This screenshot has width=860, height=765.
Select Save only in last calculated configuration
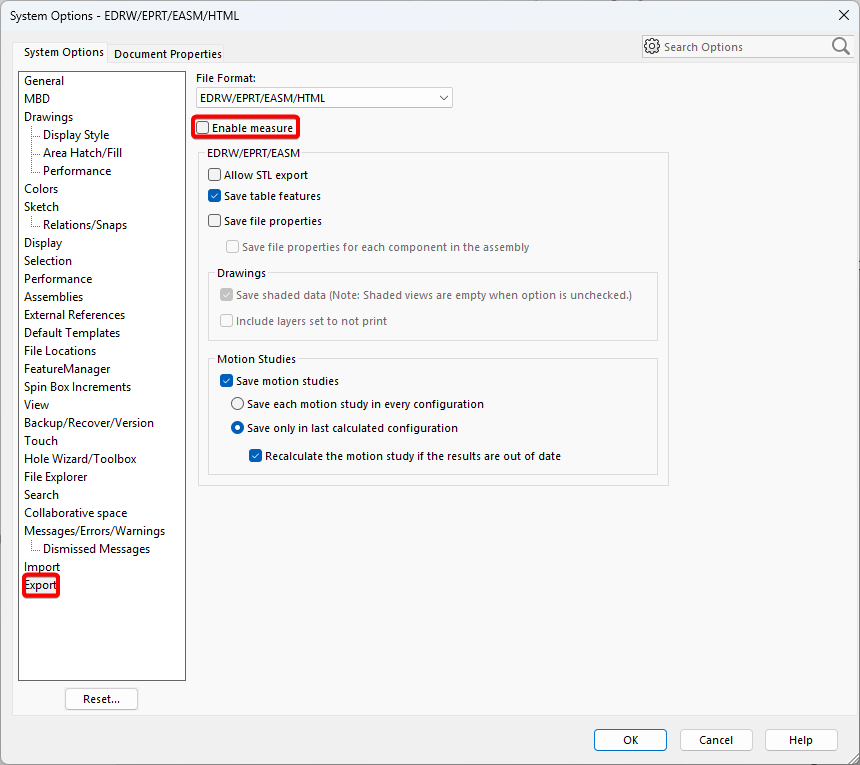(x=237, y=428)
